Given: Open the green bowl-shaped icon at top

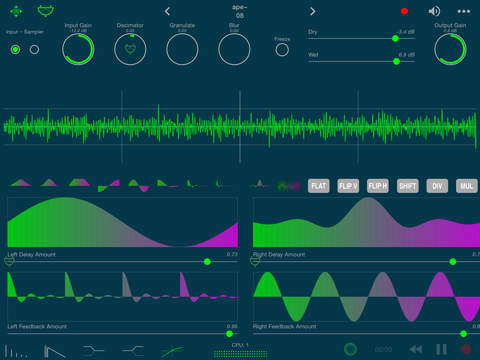Looking at the screenshot, I should (46, 11).
